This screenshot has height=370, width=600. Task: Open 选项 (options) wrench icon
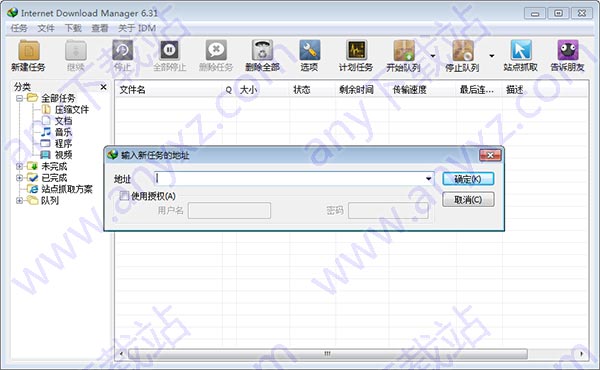tap(309, 50)
